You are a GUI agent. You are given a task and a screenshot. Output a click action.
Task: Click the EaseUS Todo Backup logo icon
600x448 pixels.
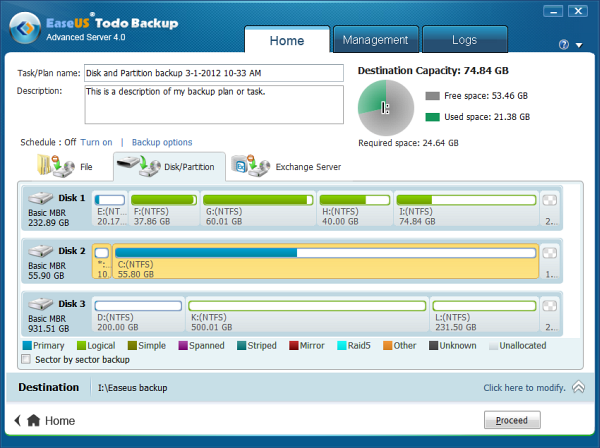(25, 28)
